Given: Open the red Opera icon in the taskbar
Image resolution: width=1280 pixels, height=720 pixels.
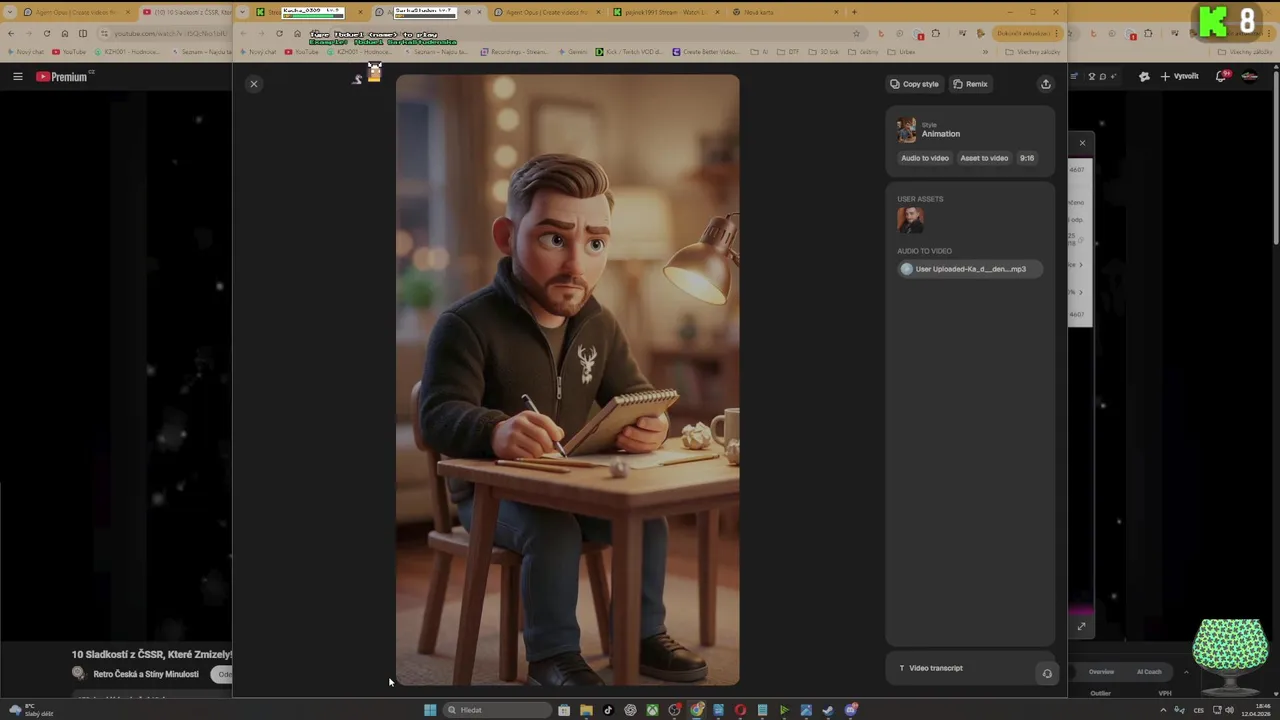Looking at the screenshot, I should coord(740,710).
